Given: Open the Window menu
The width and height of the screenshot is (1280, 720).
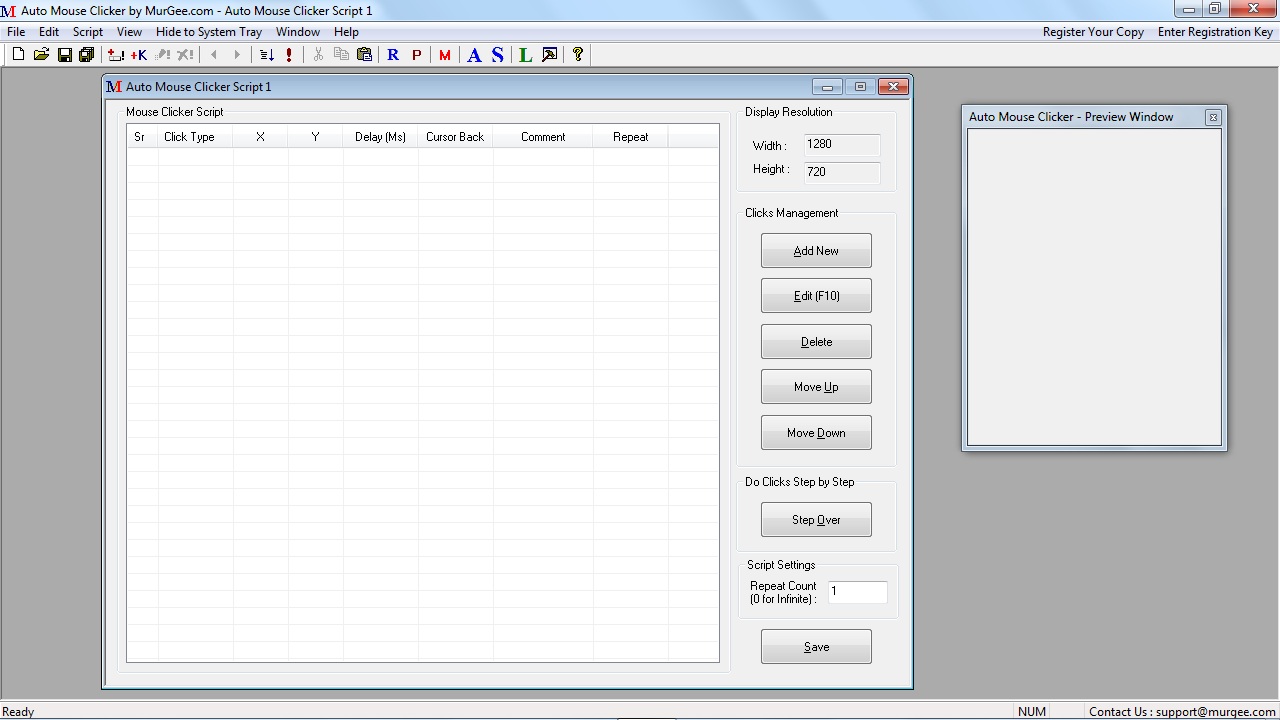Looking at the screenshot, I should 297,31.
